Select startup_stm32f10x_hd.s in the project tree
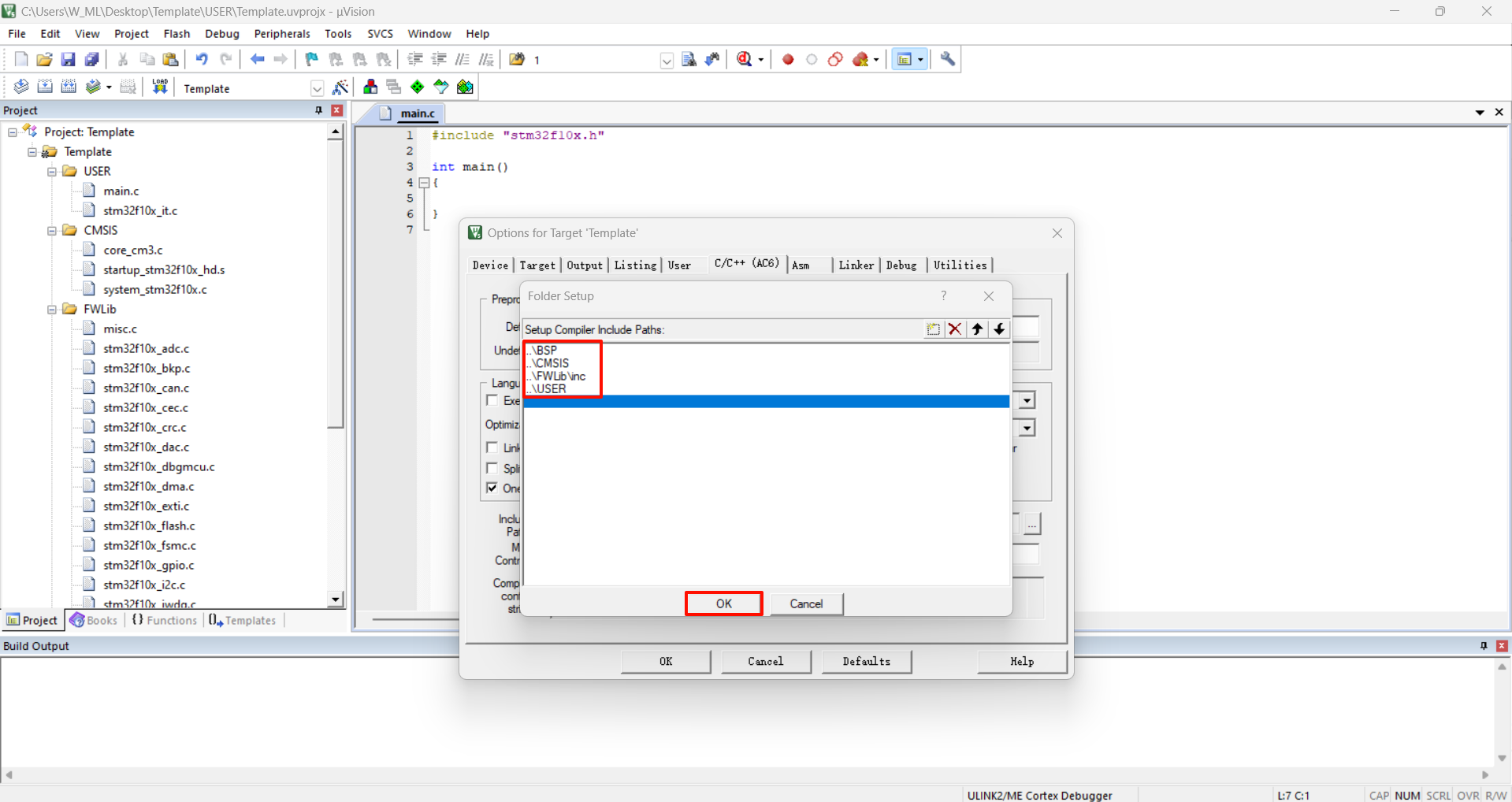 point(164,270)
